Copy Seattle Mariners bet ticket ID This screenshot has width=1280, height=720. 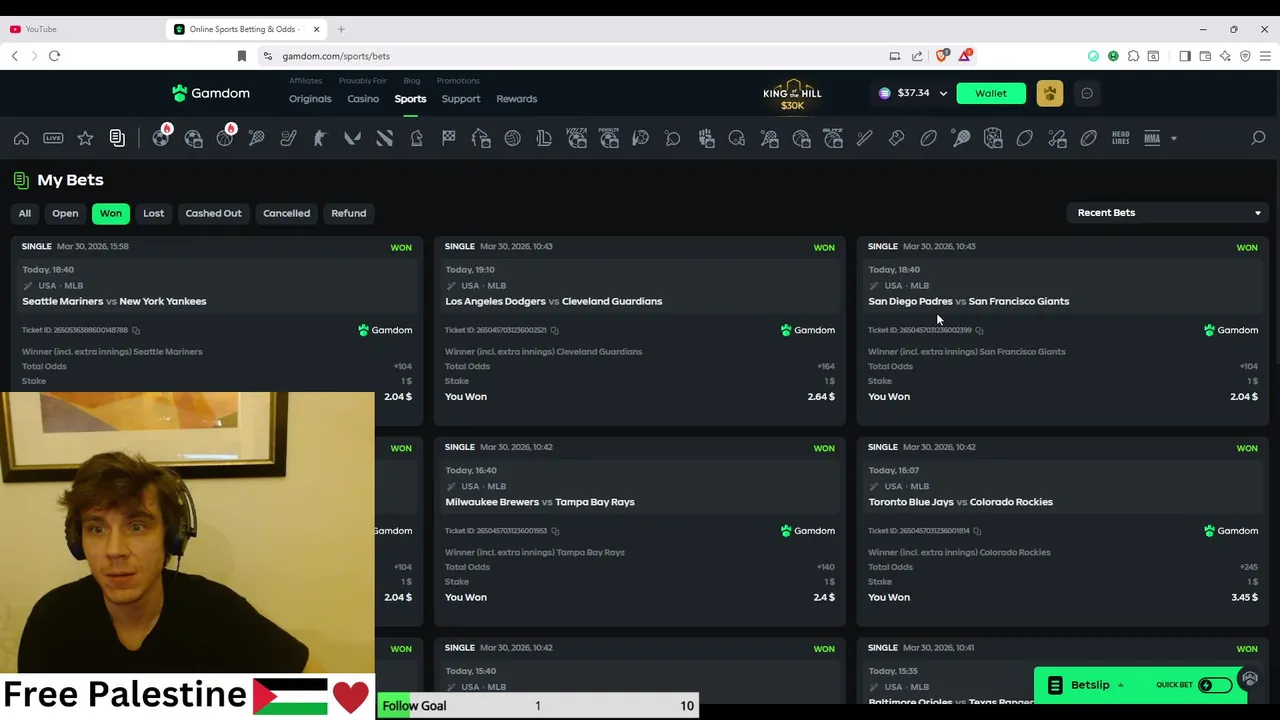coord(136,330)
